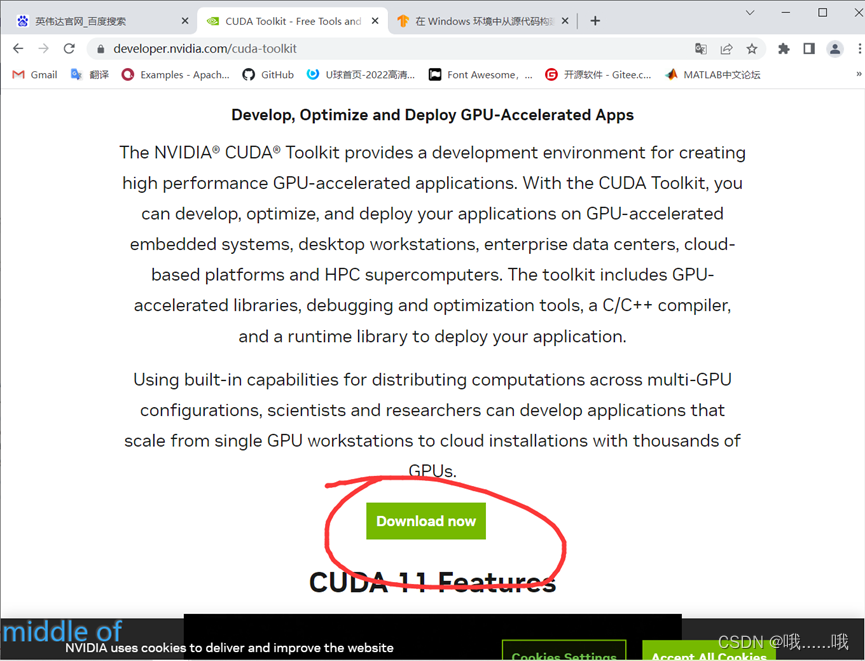
Task: Go back to the previous page
Action: (18, 49)
